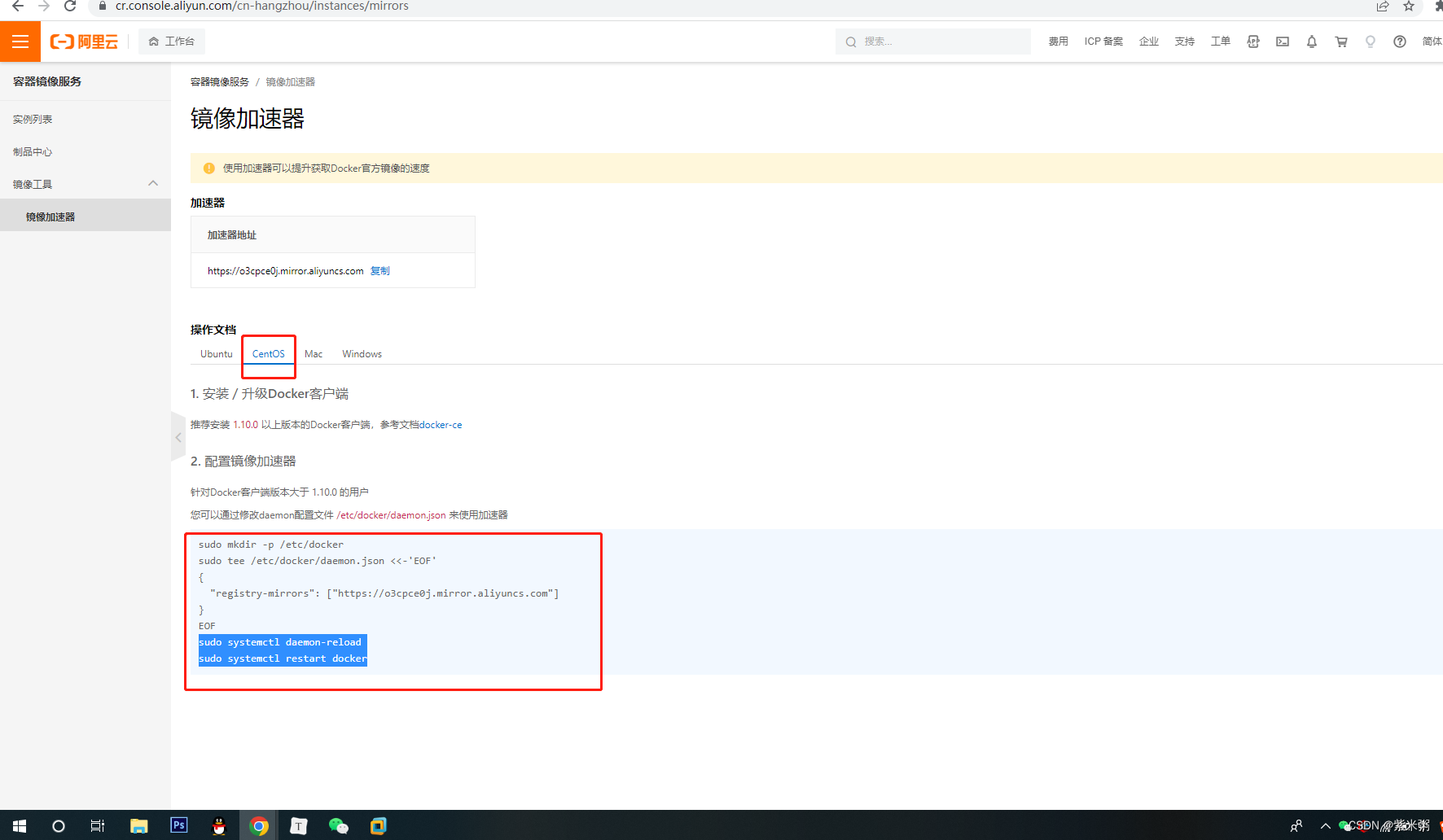
Task: Open the Windows Start menu
Action: (x=20, y=826)
